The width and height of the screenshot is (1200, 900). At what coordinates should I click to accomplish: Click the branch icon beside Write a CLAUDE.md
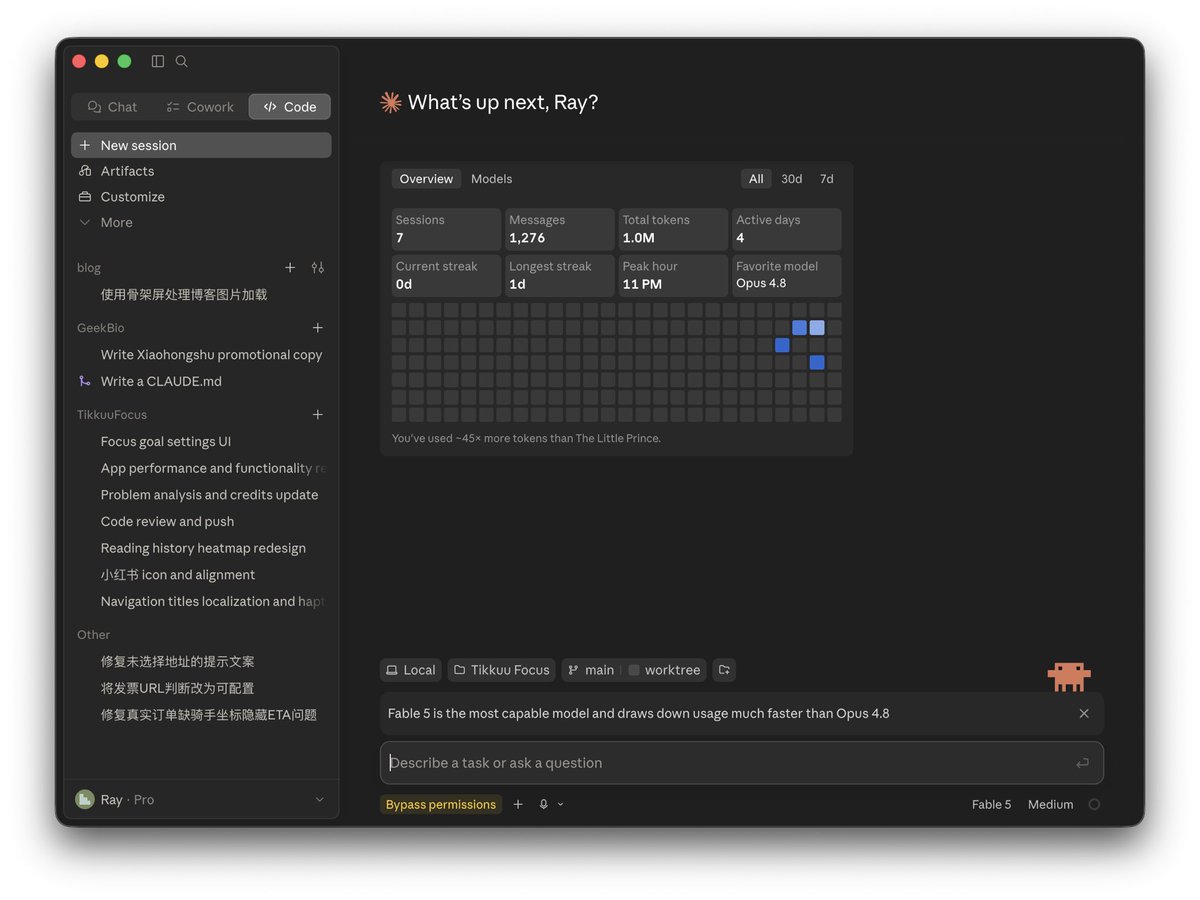(x=84, y=382)
